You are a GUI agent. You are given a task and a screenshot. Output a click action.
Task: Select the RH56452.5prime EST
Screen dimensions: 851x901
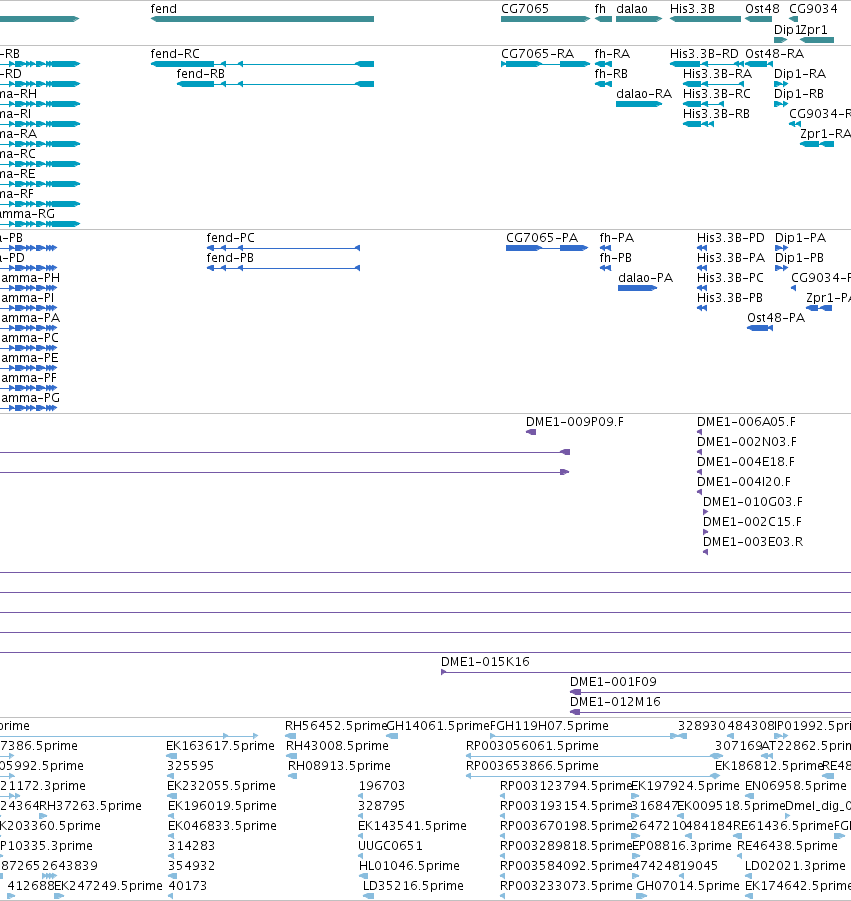coord(291,736)
